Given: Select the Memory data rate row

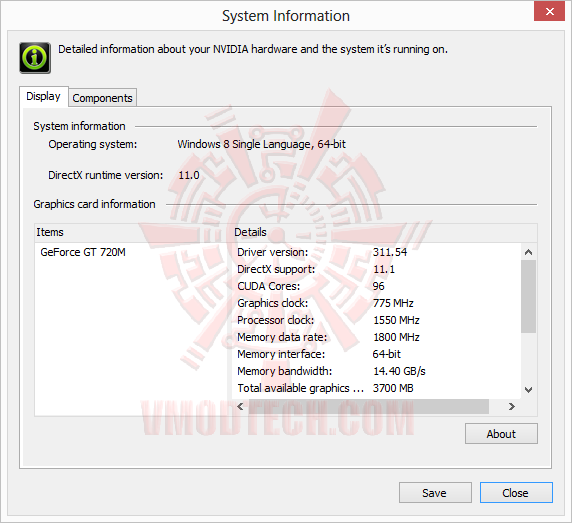Looking at the screenshot, I should (376, 337).
